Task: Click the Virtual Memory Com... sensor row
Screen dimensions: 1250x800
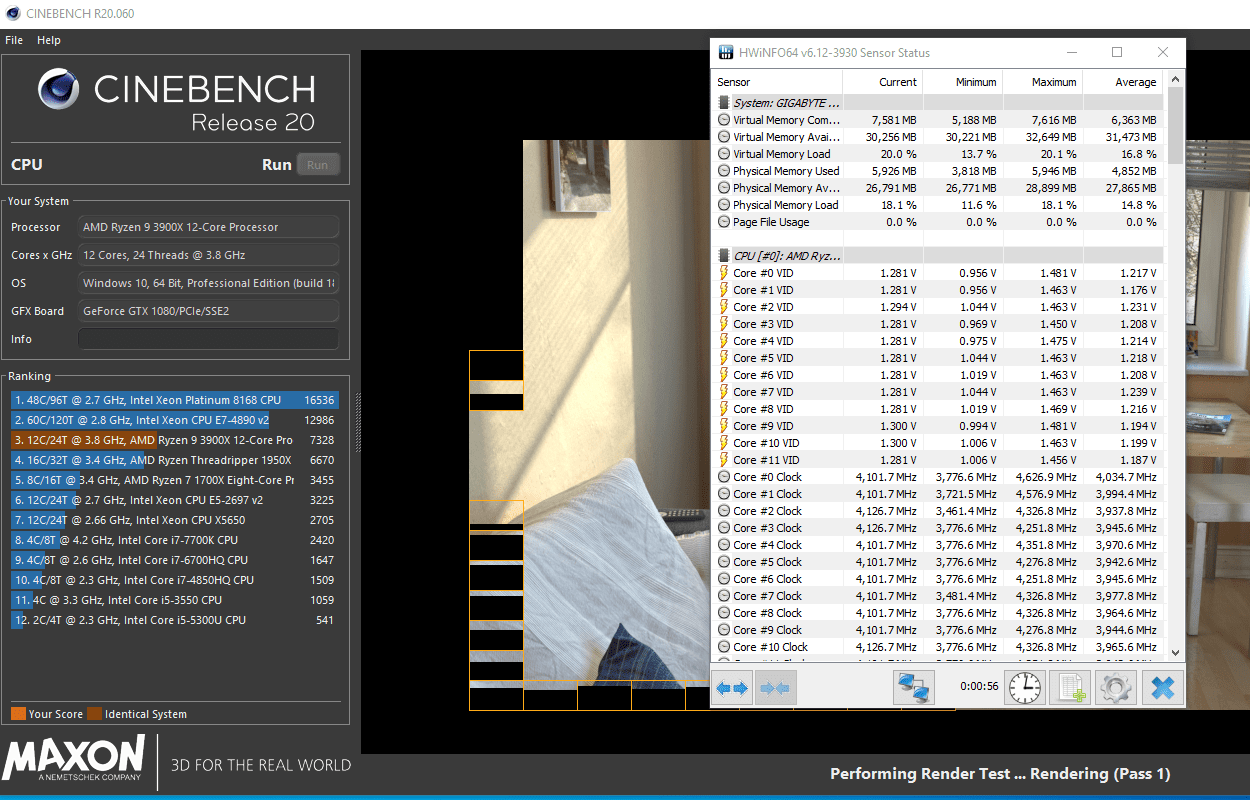Action: click(938, 120)
